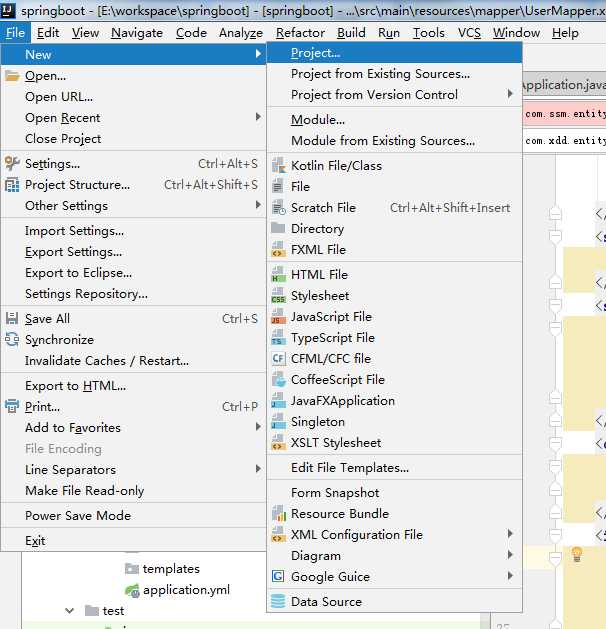Click the CFML/CFC file icon

[278, 359]
